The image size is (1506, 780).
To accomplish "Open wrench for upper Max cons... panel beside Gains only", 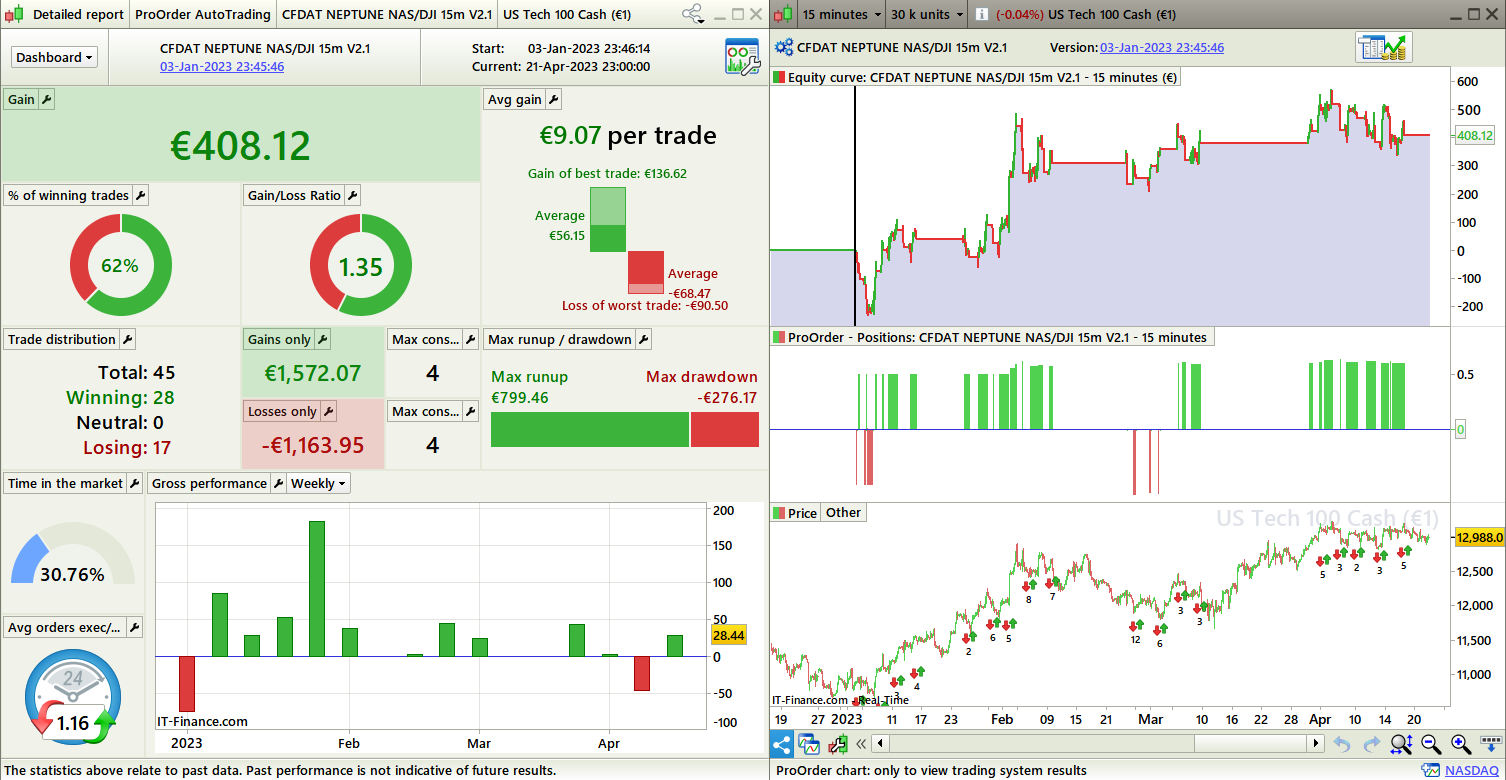I will click(470, 339).
